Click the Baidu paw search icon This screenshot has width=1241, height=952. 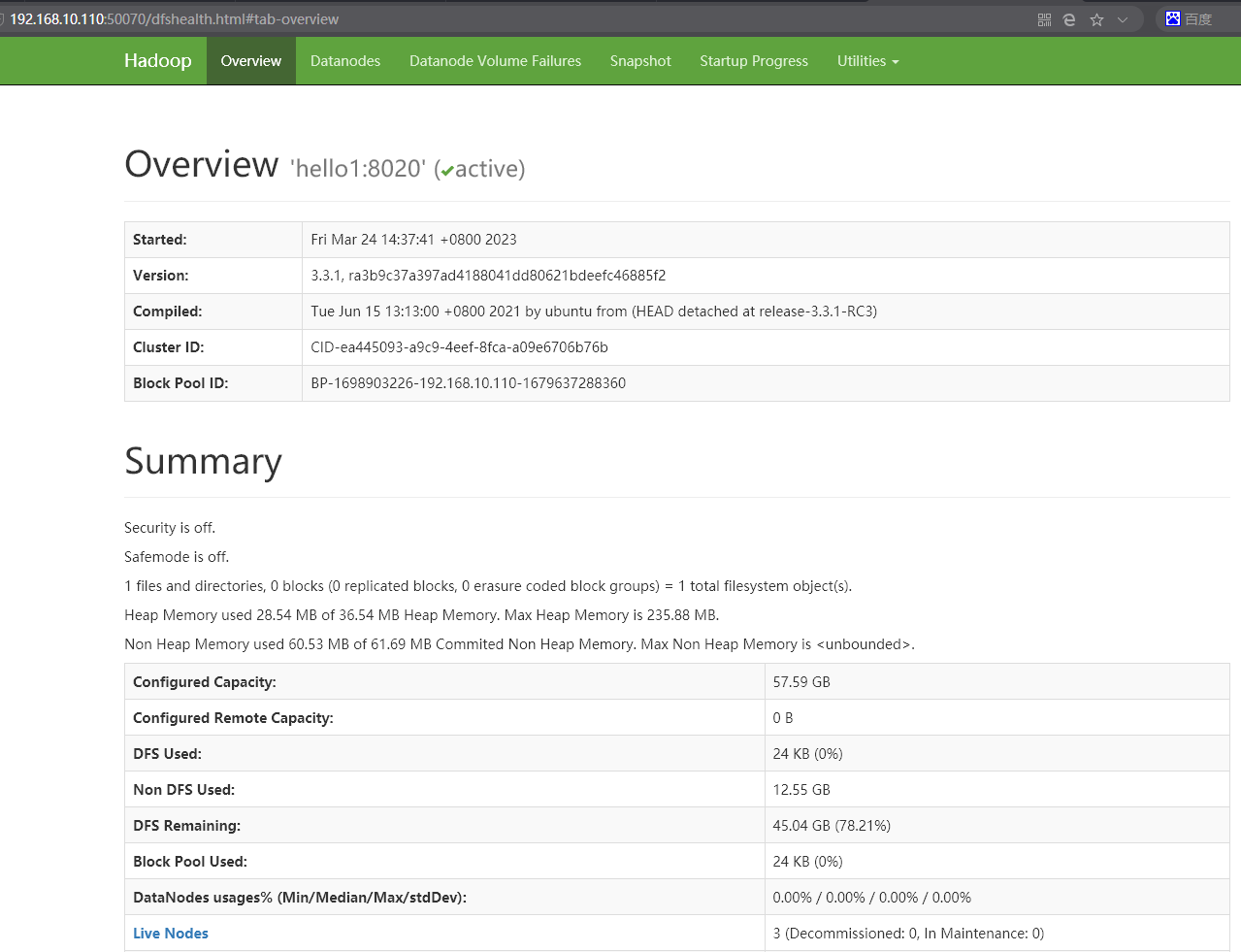(x=1173, y=19)
